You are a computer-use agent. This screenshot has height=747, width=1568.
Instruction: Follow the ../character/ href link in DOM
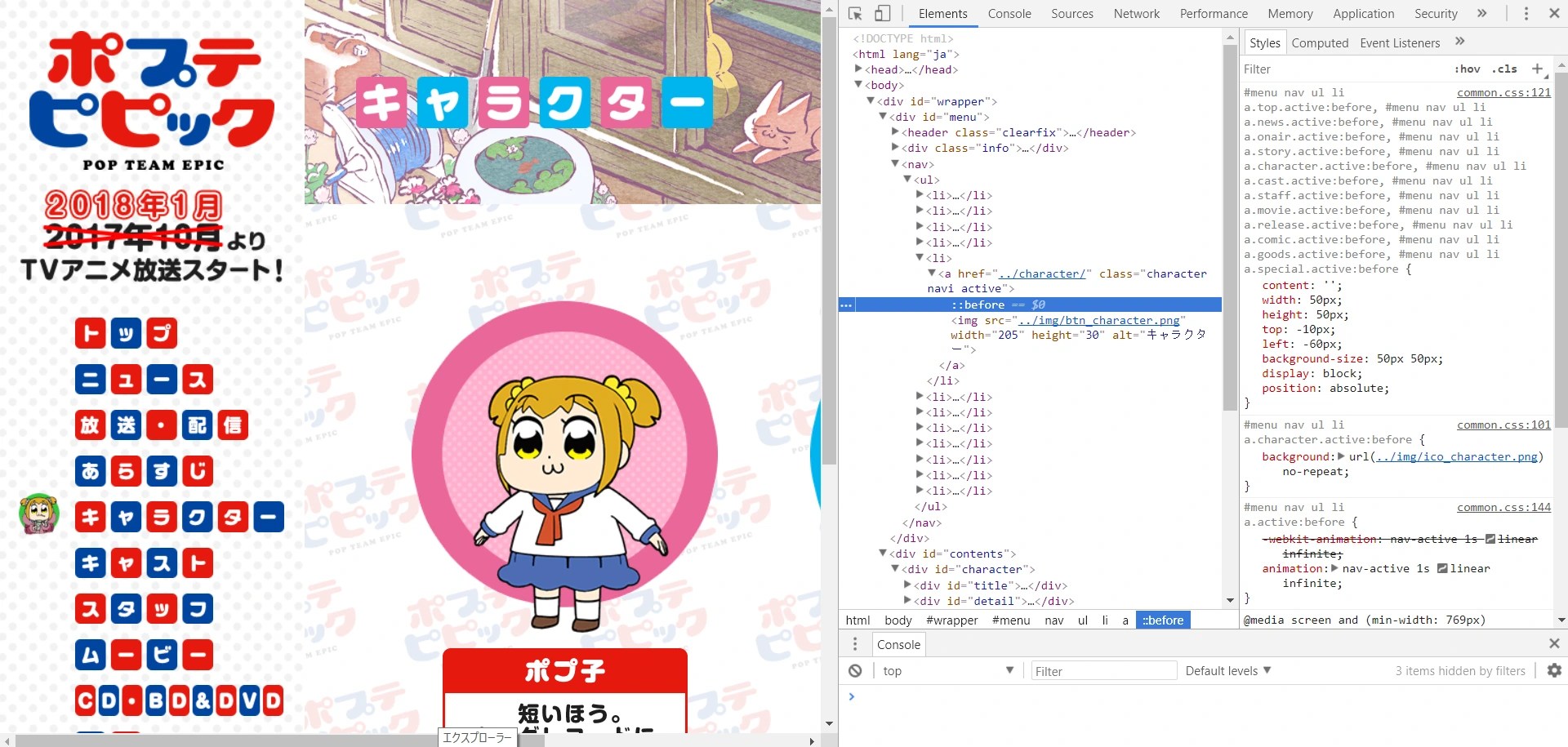coord(1042,273)
